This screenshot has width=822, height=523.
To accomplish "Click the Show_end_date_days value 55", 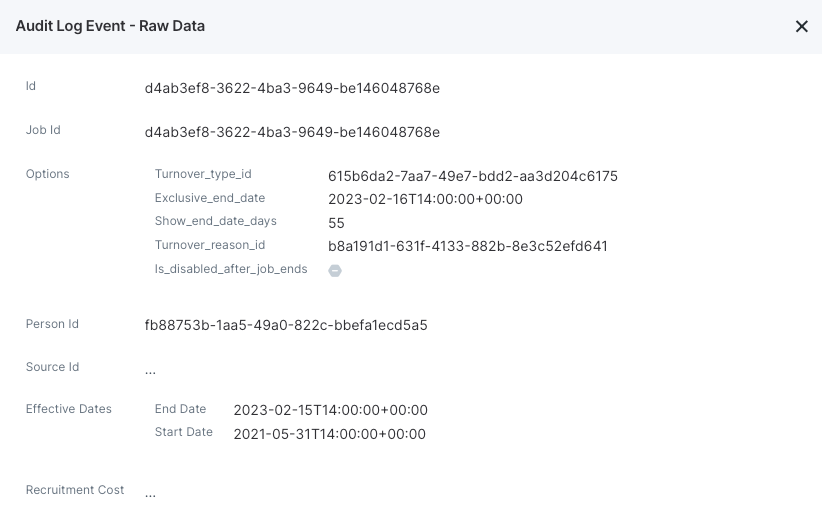I will [x=336, y=223].
